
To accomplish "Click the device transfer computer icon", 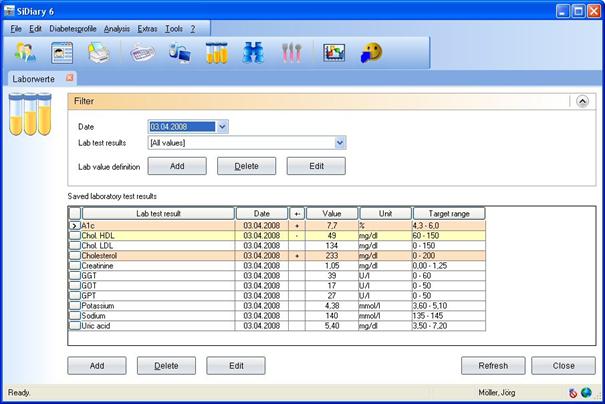I will [x=180, y=54].
